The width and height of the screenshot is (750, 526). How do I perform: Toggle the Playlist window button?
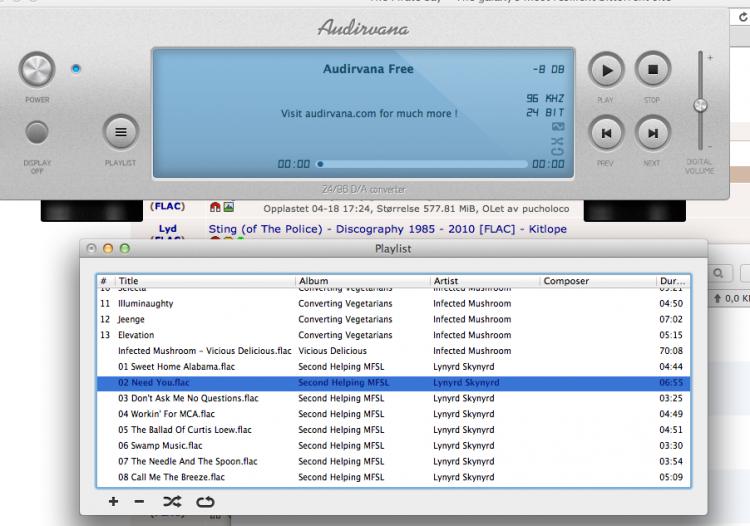click(x=120, y=132)
